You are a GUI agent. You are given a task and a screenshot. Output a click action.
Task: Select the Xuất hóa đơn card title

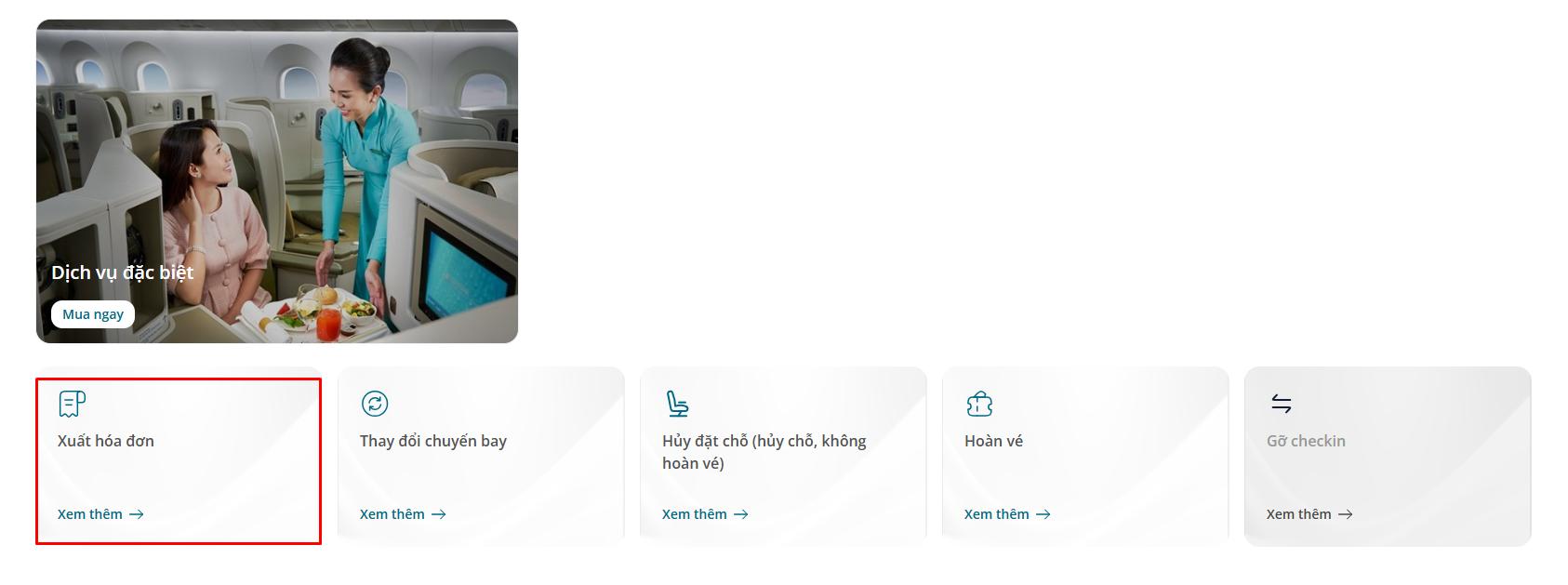point(106,441)
